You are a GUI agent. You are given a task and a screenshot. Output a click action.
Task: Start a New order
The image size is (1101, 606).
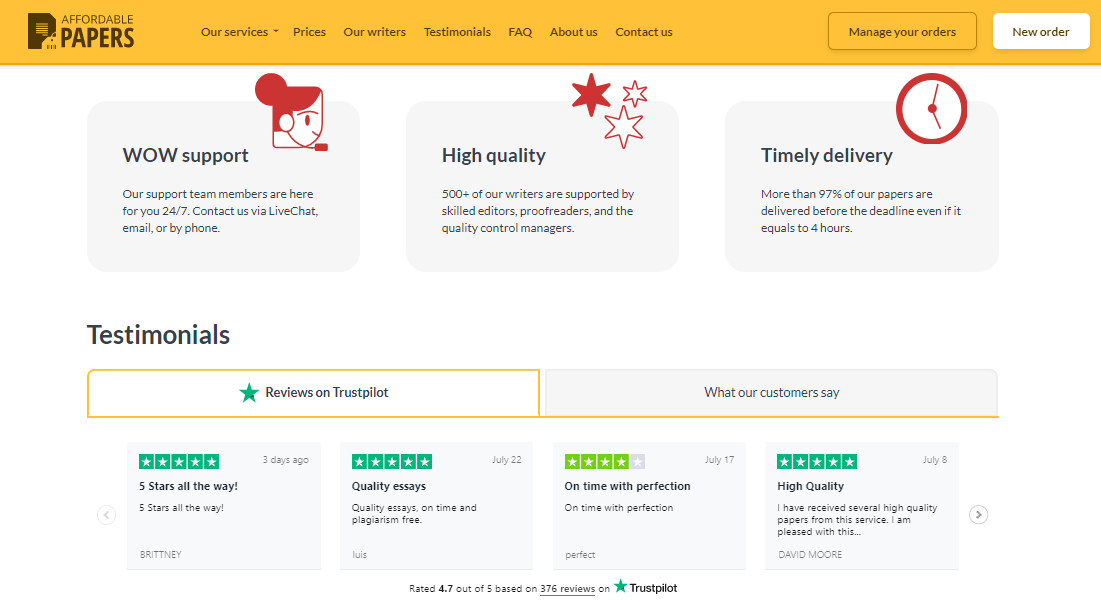click(1040, 32)
